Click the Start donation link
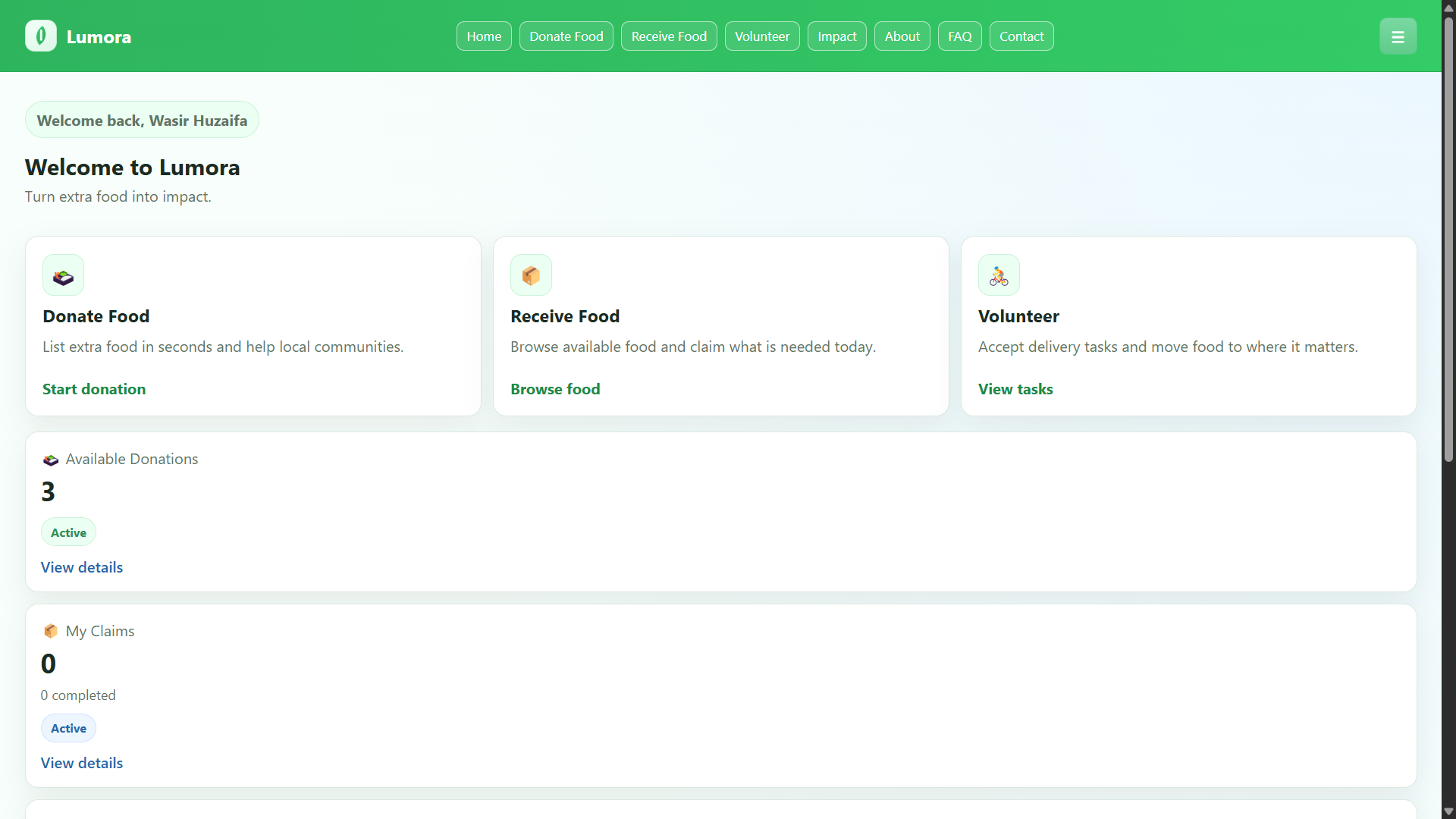The height and width of the screenshot is (819, 1456). pos(94,389)
